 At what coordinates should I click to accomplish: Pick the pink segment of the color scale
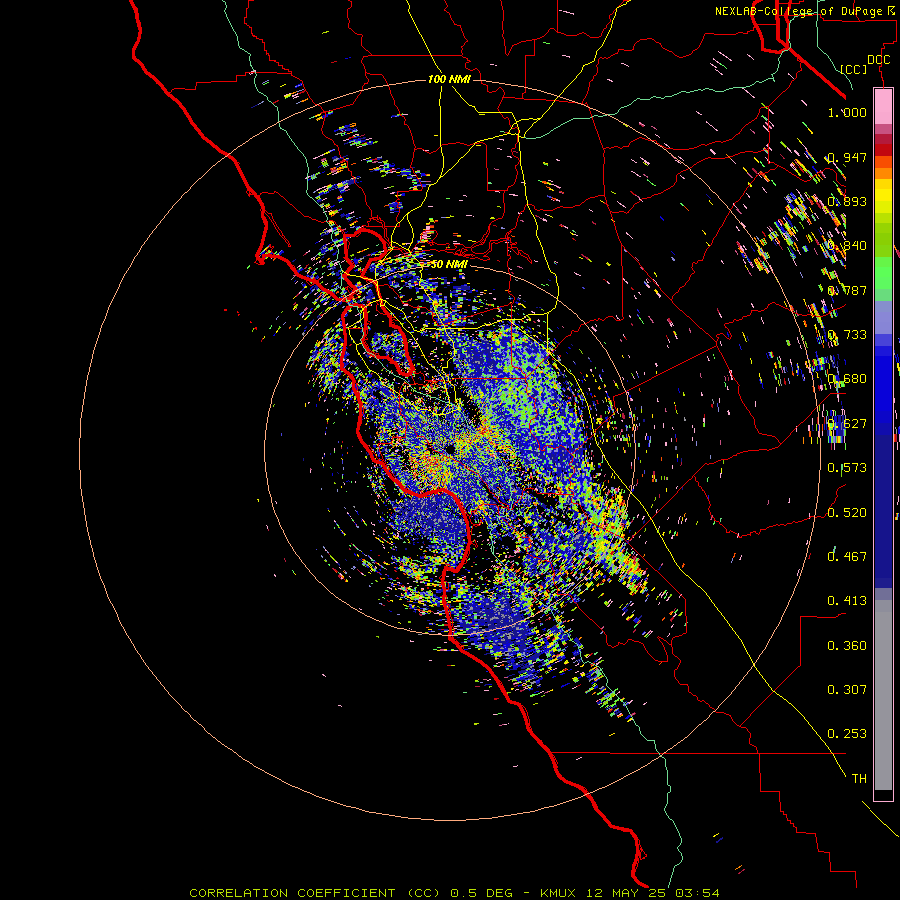click(x=883, y=106)
